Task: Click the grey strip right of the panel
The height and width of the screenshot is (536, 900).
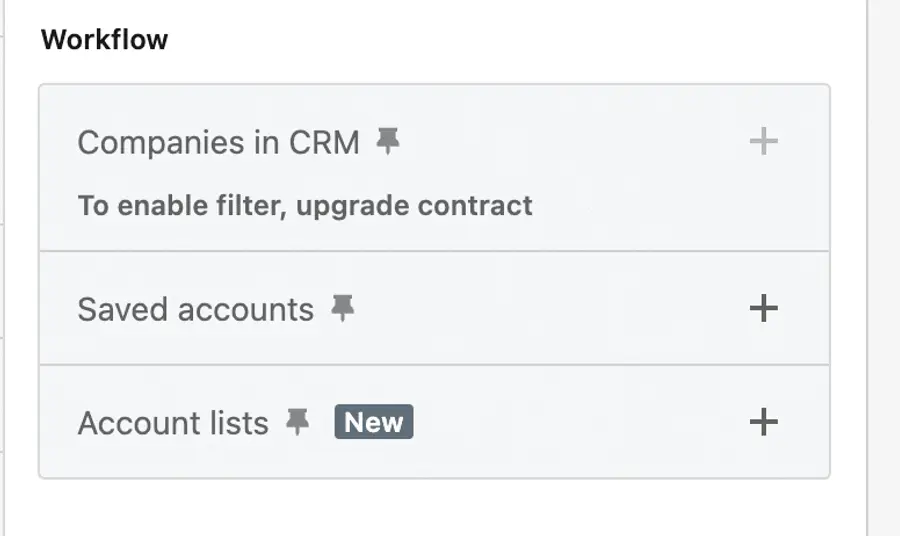Action: click(x=884, y=268)
